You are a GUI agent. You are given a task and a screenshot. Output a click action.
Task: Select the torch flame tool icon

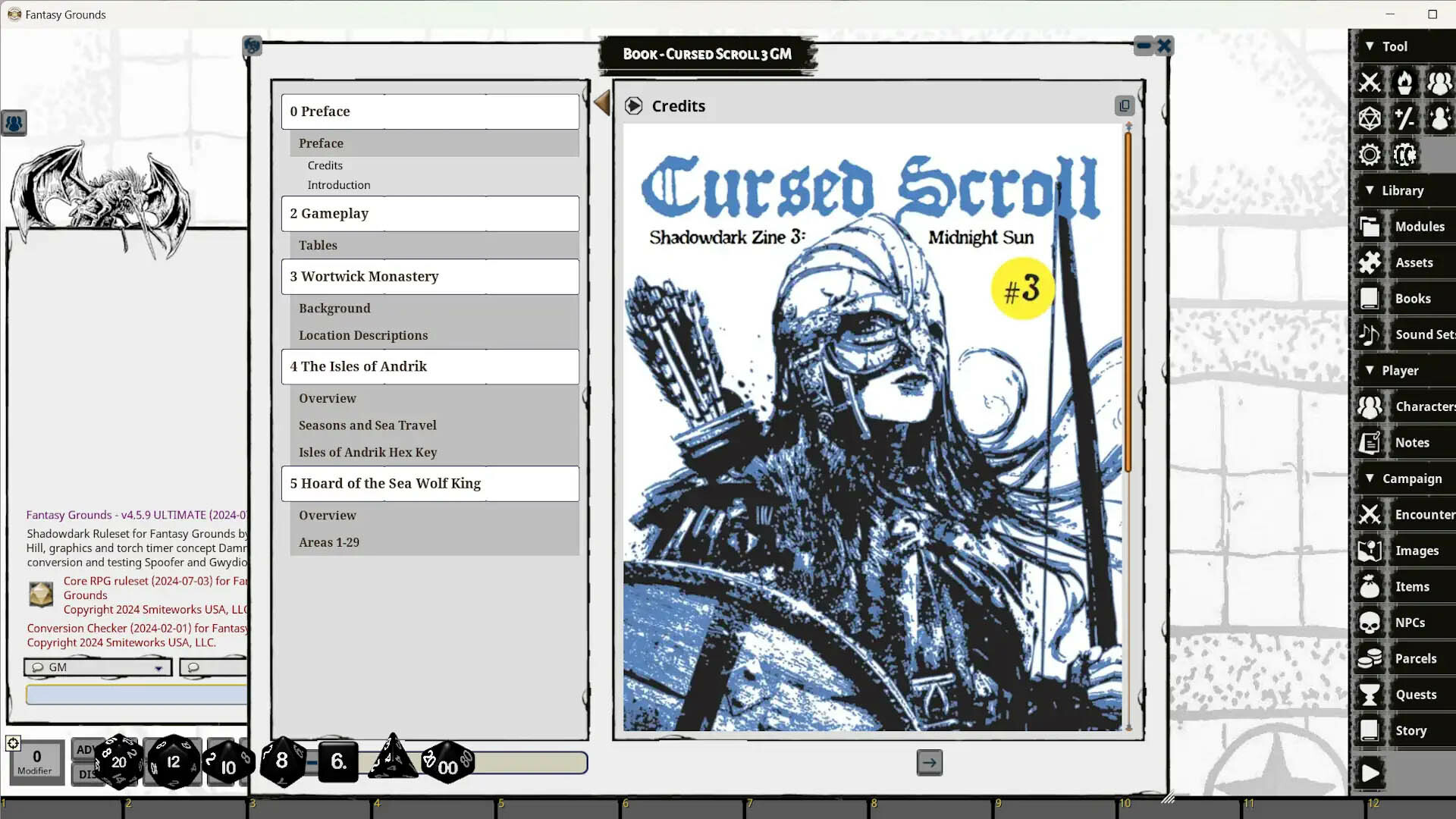coord(1404,83)
